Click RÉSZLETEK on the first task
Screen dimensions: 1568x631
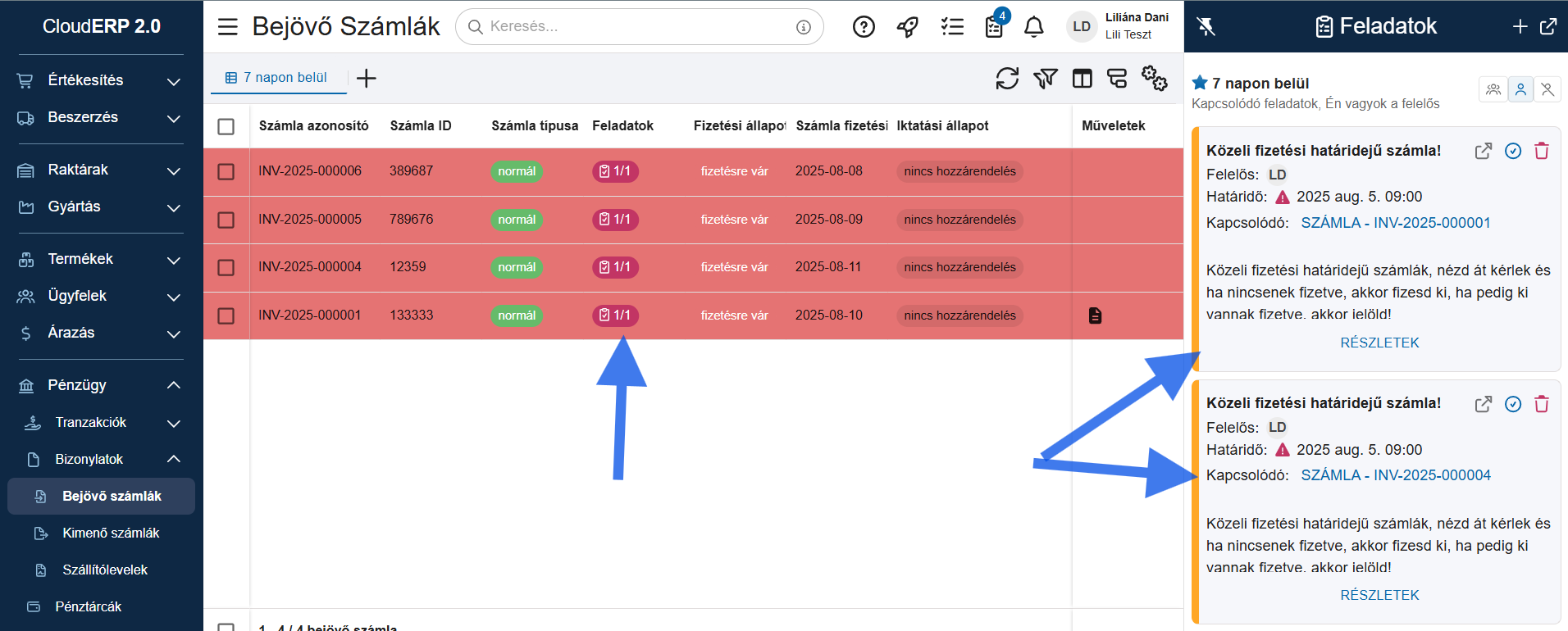click(x=1379, y=343)
